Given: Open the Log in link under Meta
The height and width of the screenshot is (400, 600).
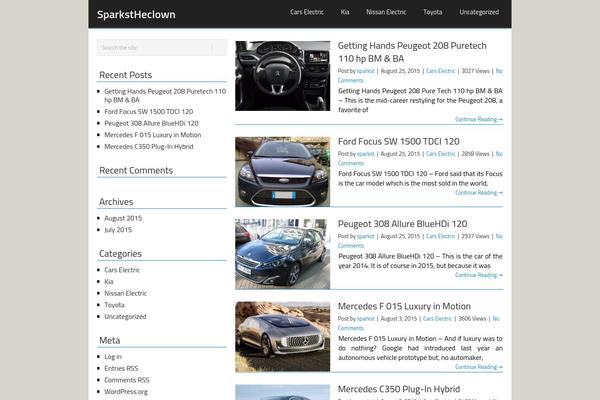Looking at the screenshot, I should pos(113,357).
